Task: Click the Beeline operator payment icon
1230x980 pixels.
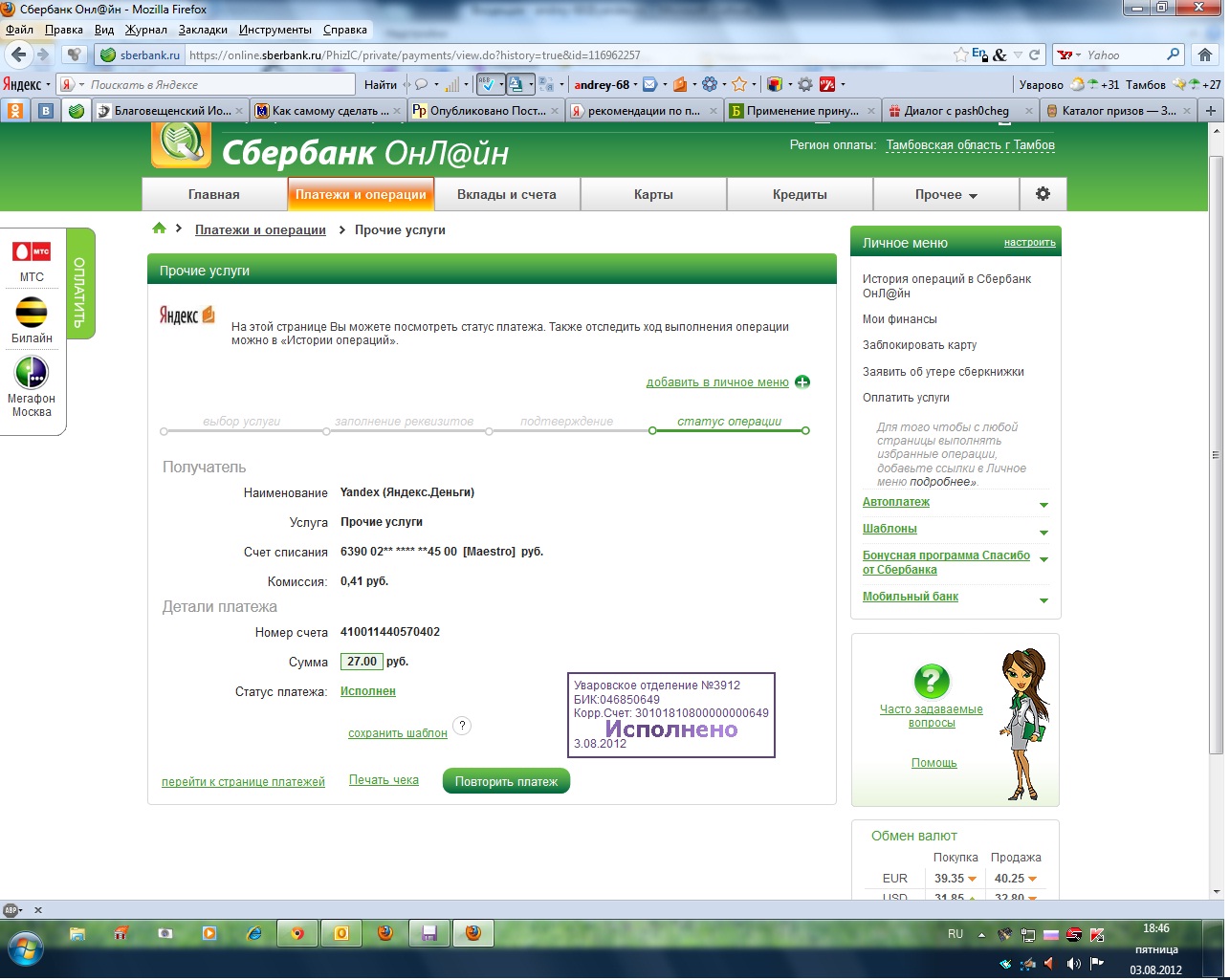Action: [32, 313]
